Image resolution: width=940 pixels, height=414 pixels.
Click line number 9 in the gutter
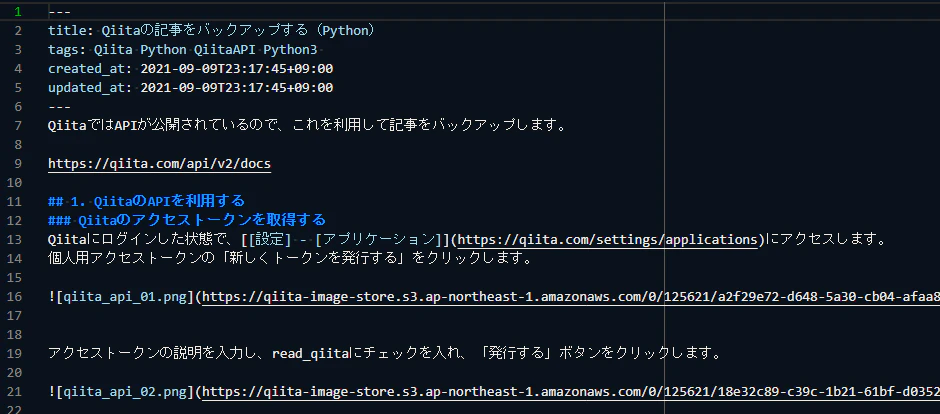[18, 164]
